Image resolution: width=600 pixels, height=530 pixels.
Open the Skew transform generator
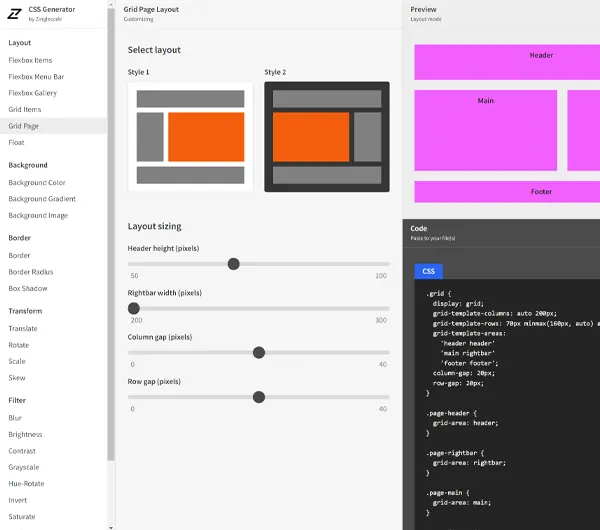point(17,378)
